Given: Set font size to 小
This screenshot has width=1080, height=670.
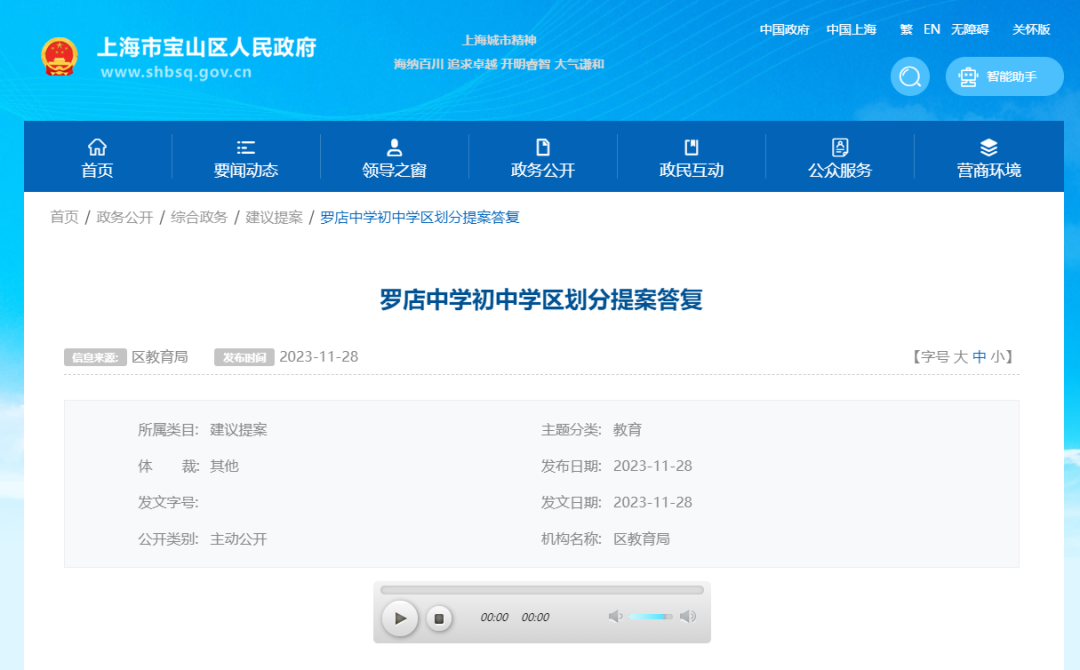Looking at the screenshot, I should pyautogui.click(x=997, y=357).
